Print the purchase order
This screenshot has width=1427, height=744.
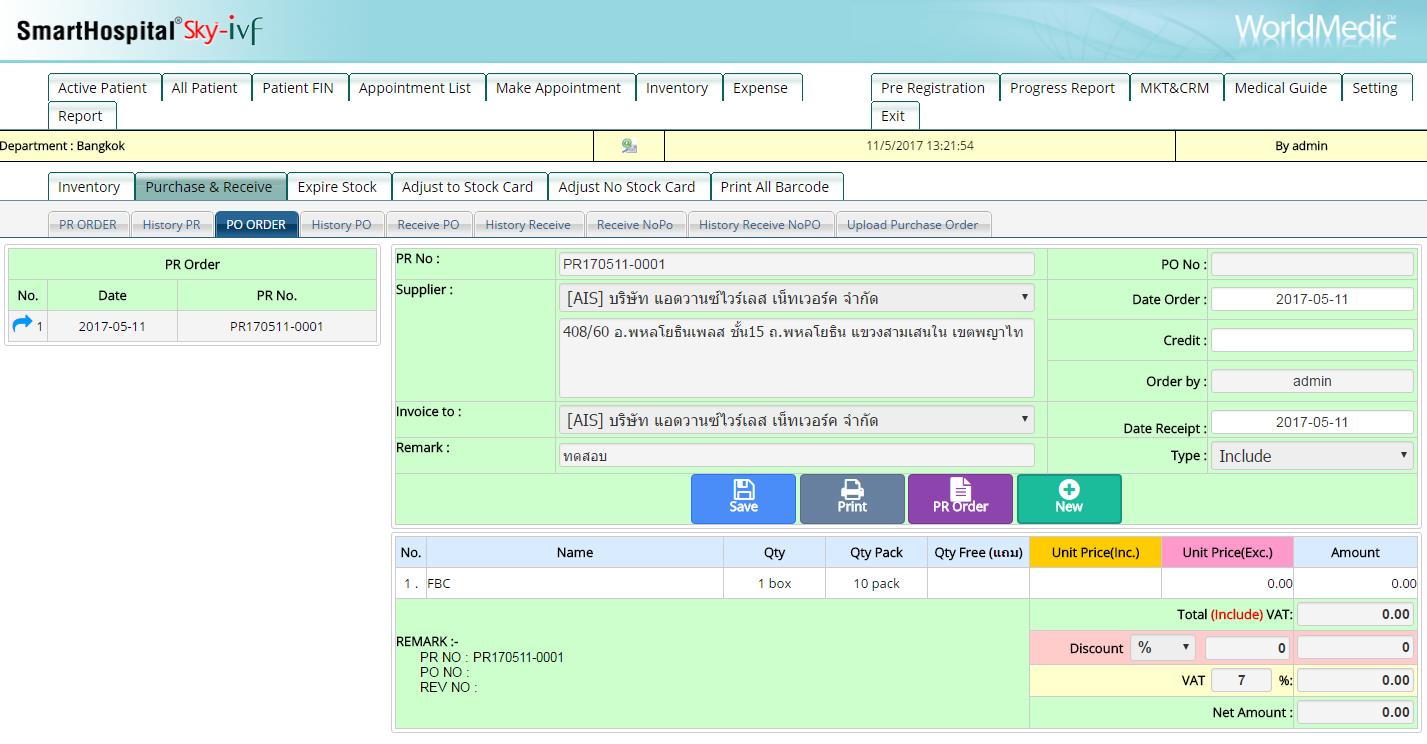pyautogui.click(x=852, y=498)
